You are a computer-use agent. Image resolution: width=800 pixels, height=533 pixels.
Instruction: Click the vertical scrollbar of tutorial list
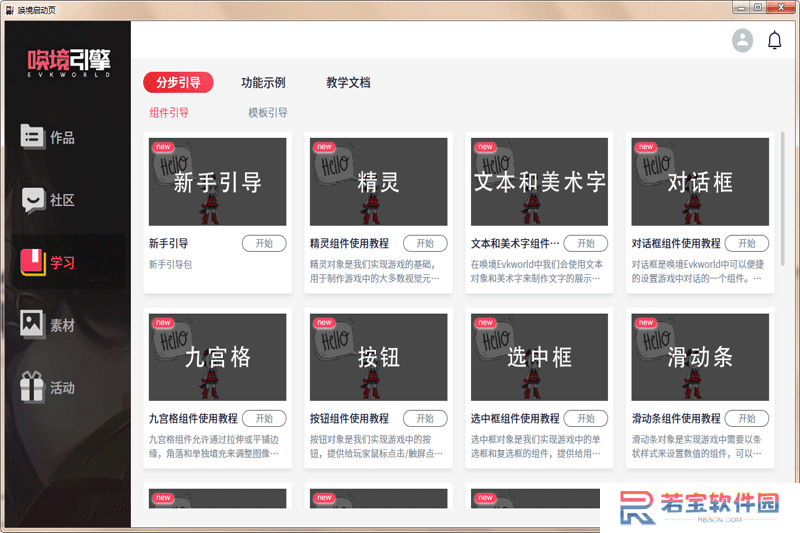pos(783,198)
